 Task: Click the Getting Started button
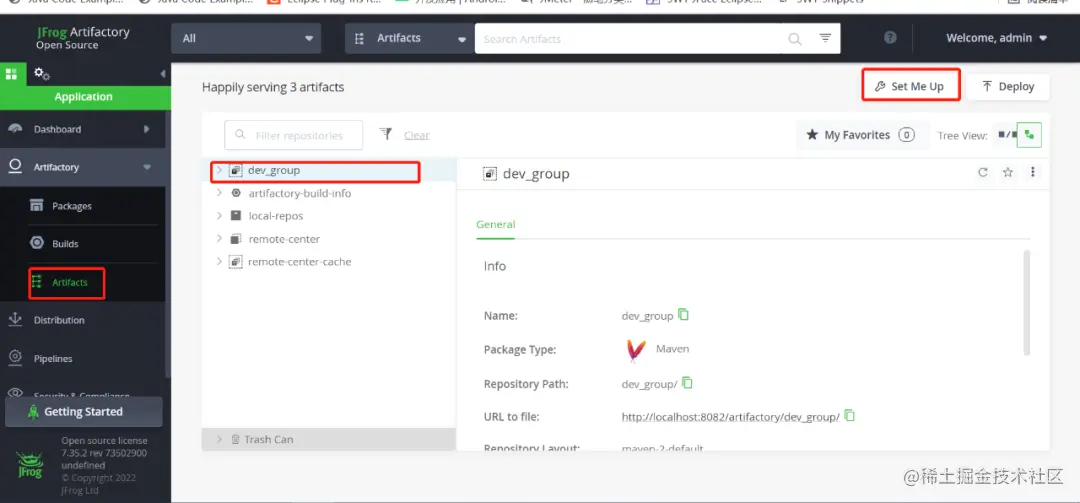[83, 411]
